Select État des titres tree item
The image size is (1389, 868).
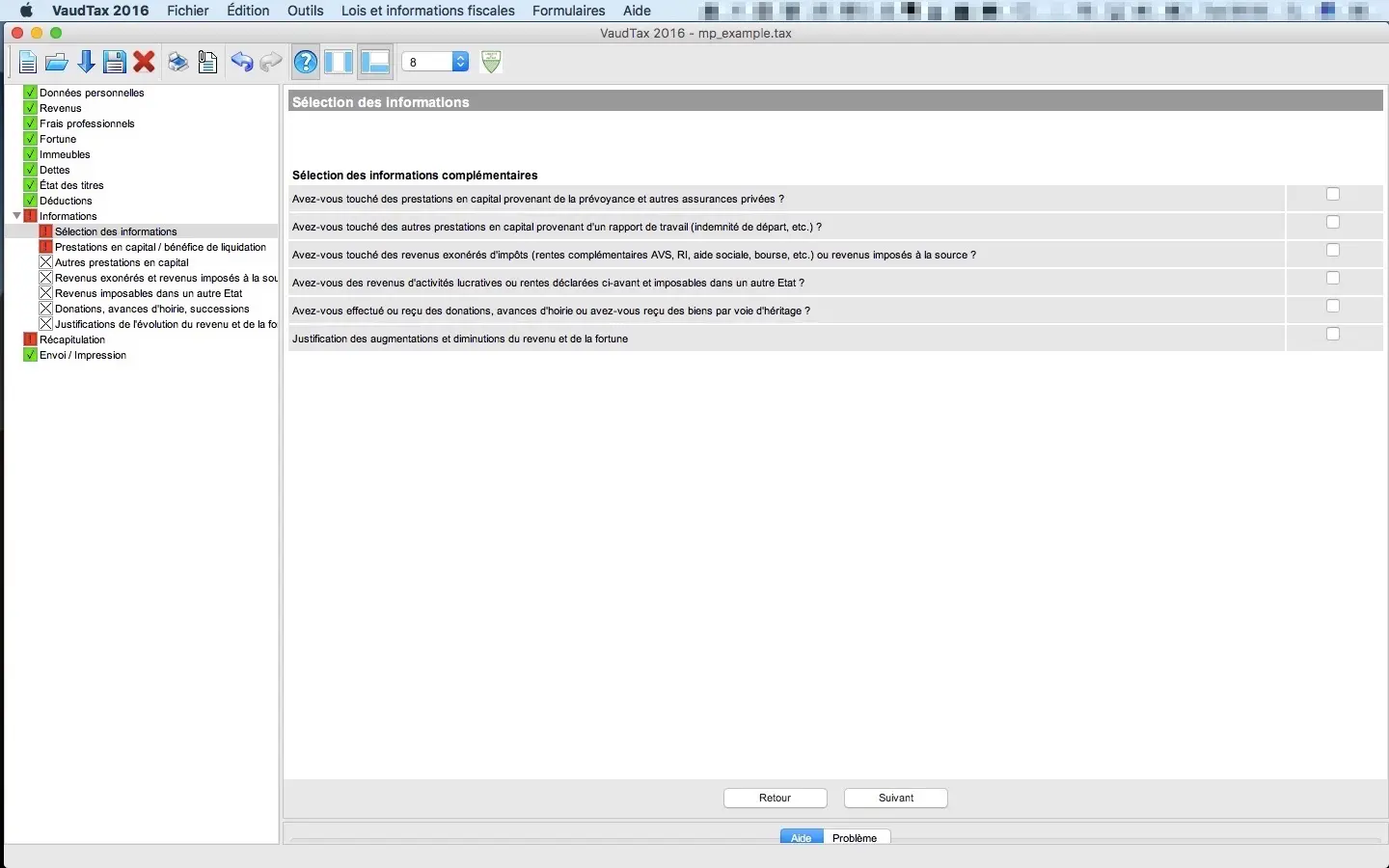coord(71,185)
